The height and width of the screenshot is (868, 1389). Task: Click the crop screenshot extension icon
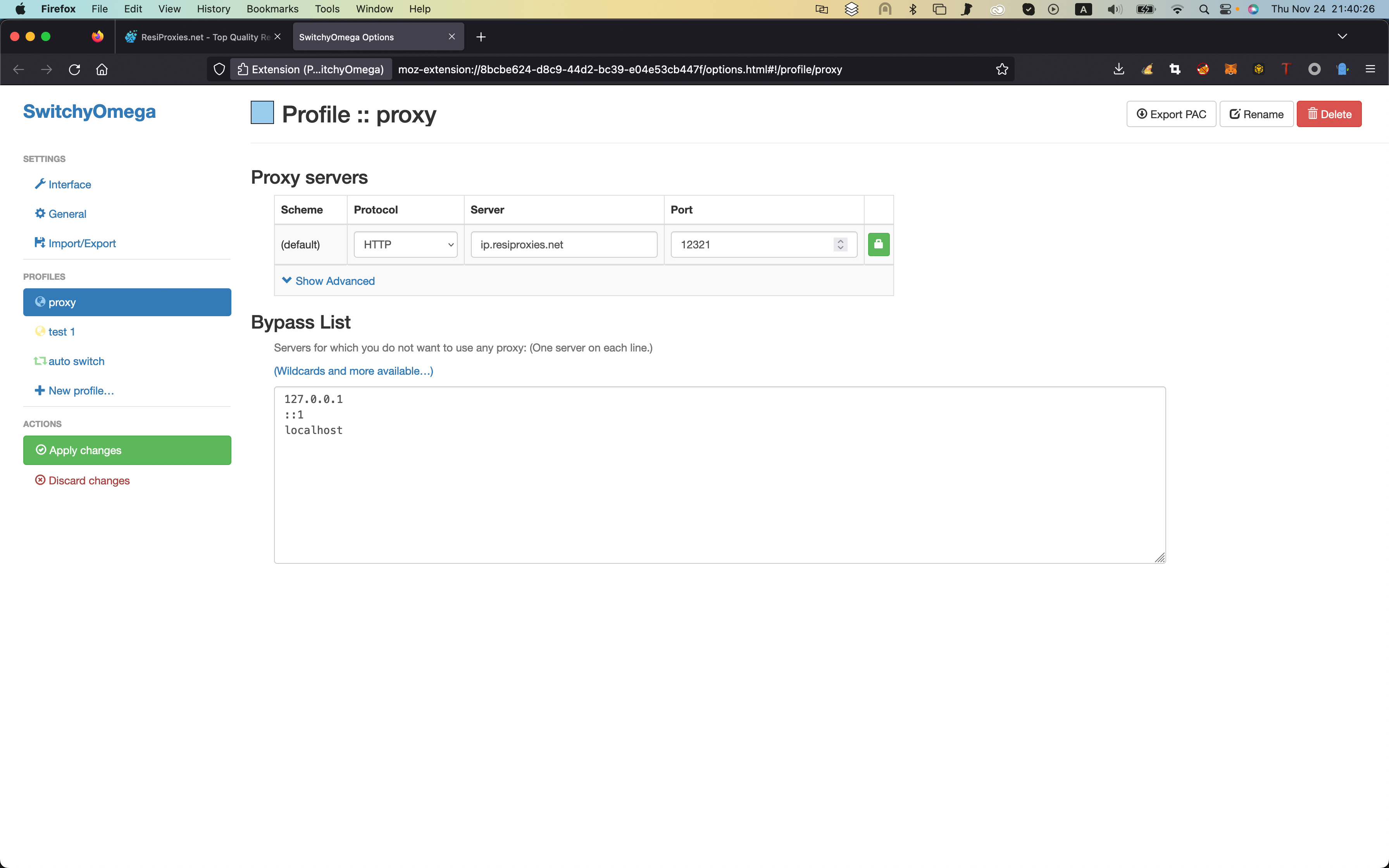[1175, 69]
